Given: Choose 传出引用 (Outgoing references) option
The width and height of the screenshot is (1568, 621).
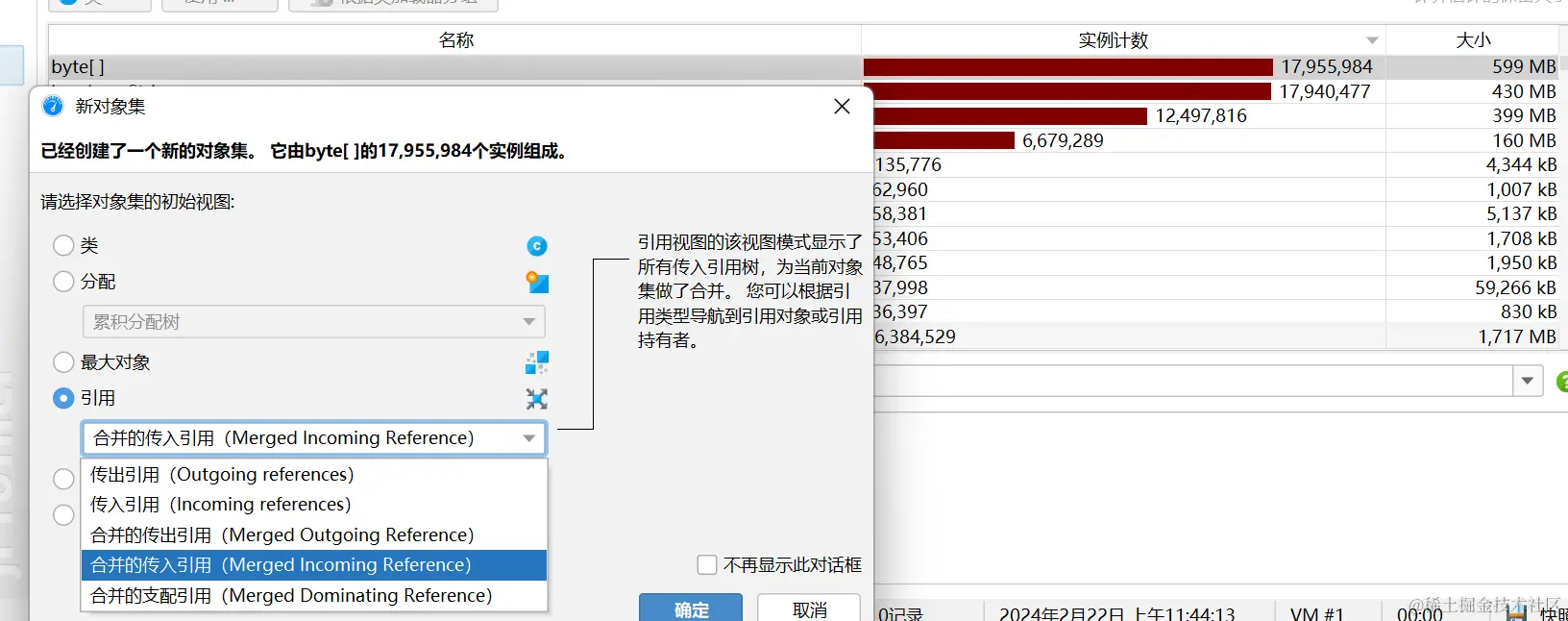Looking at the screenshot, I should coord(314,474).
